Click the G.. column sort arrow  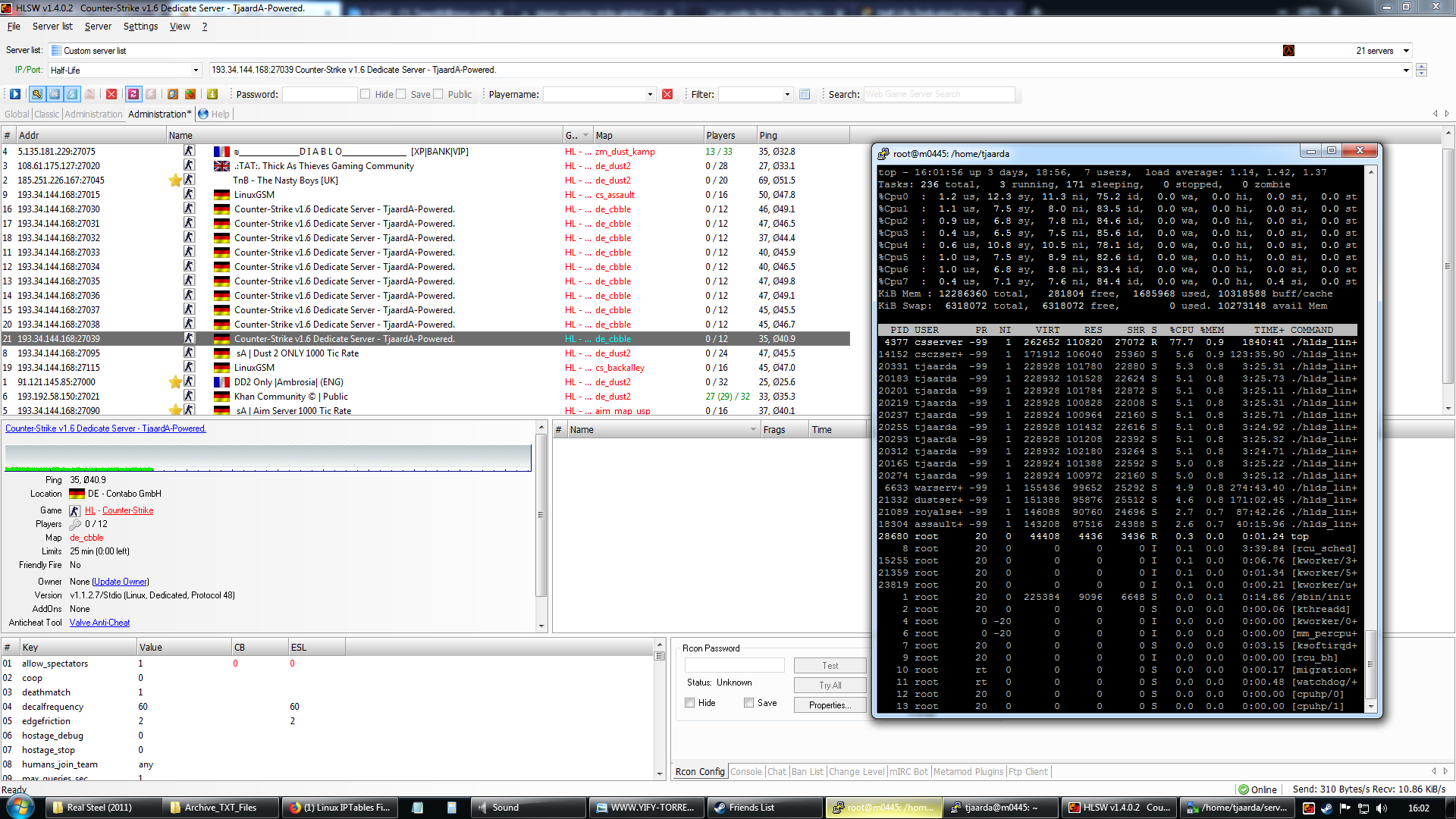tap(585, 136)
